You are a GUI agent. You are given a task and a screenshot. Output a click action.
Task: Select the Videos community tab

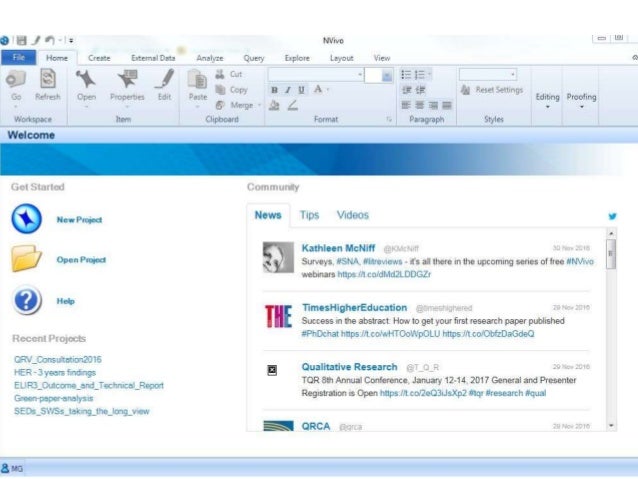[353, 215]
